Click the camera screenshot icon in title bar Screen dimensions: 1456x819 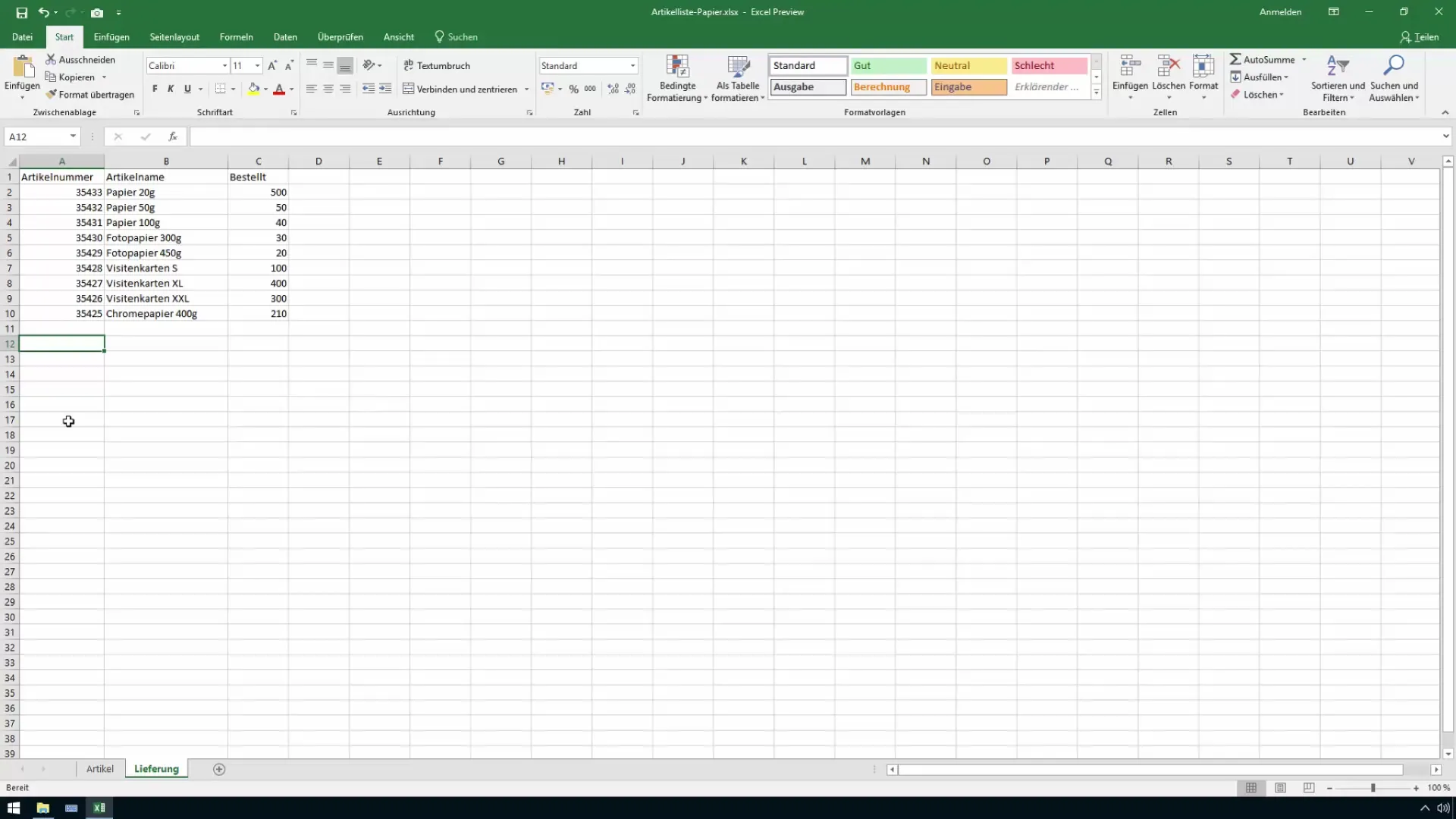coord(97,12)
